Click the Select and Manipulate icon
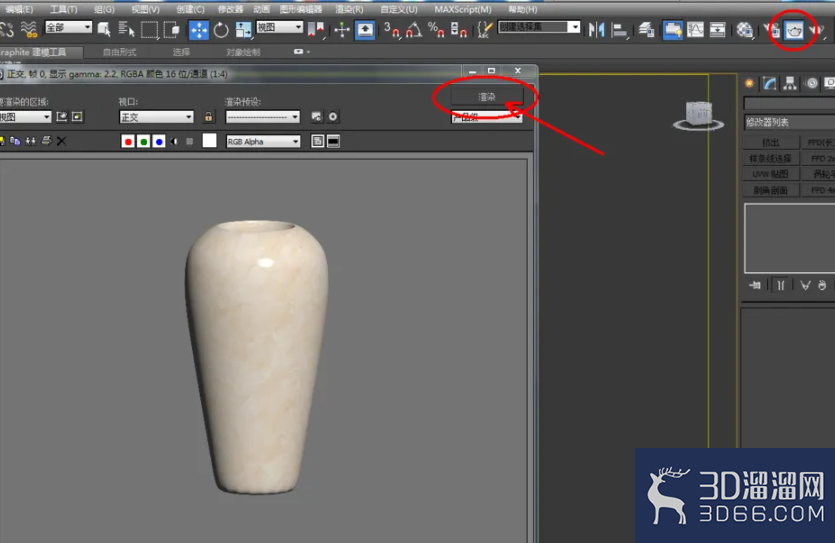 click(341, 30)
